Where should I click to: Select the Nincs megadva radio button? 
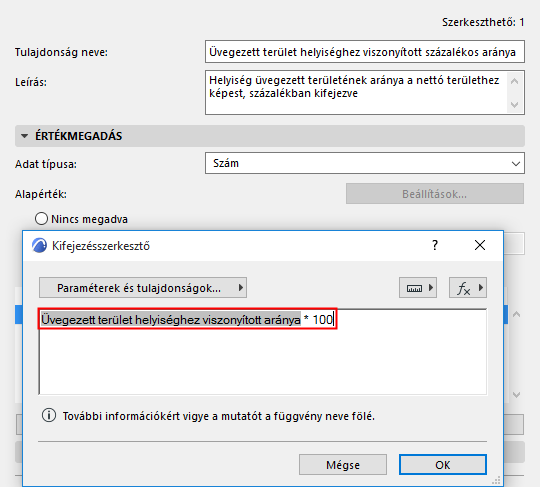click(x=41, y=219)
